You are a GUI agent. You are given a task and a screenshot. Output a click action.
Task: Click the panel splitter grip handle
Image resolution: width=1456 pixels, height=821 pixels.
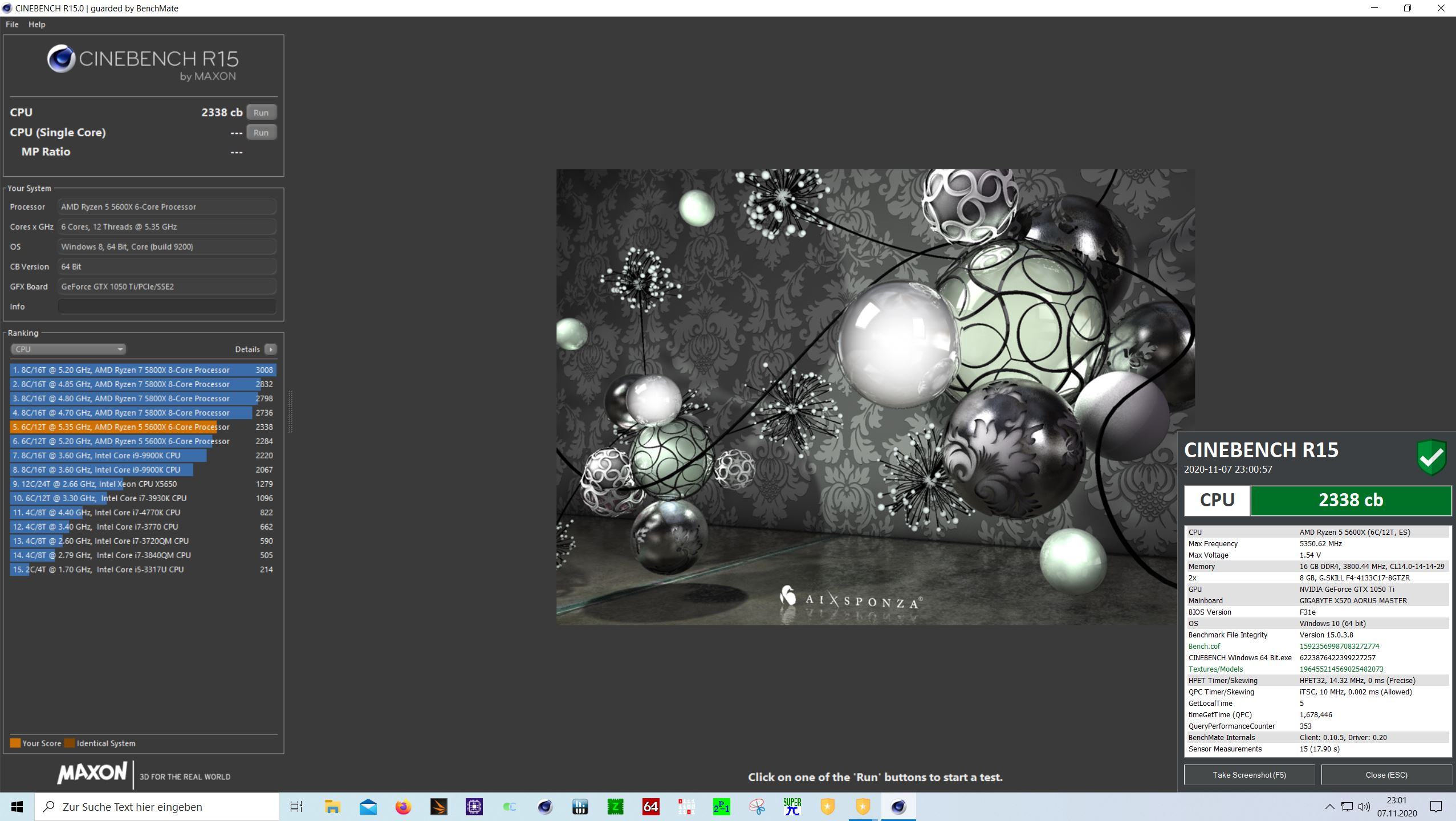[x=290, y=412]
